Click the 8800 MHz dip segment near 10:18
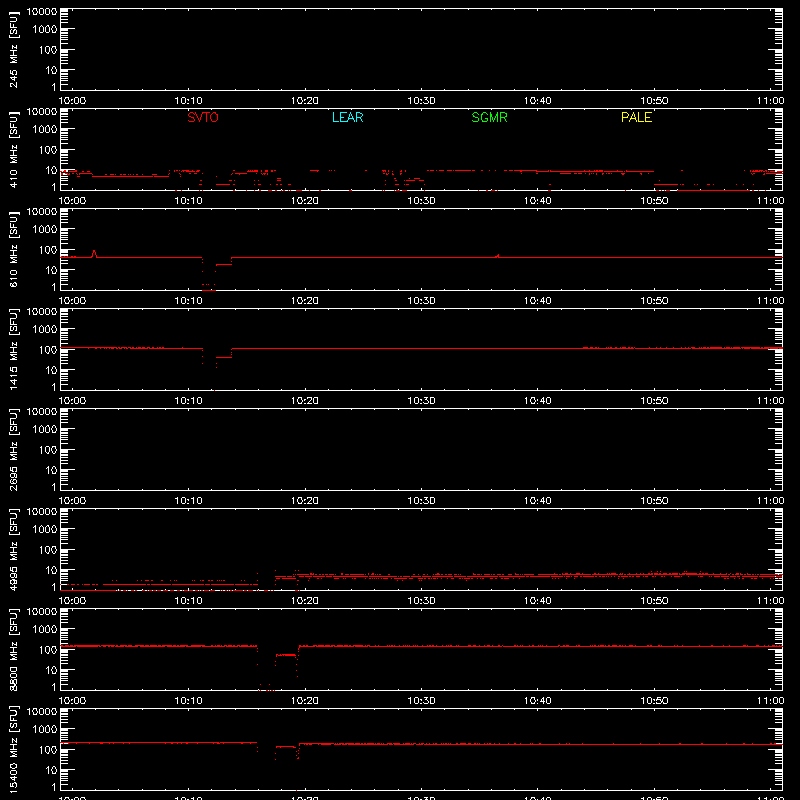 286,655
